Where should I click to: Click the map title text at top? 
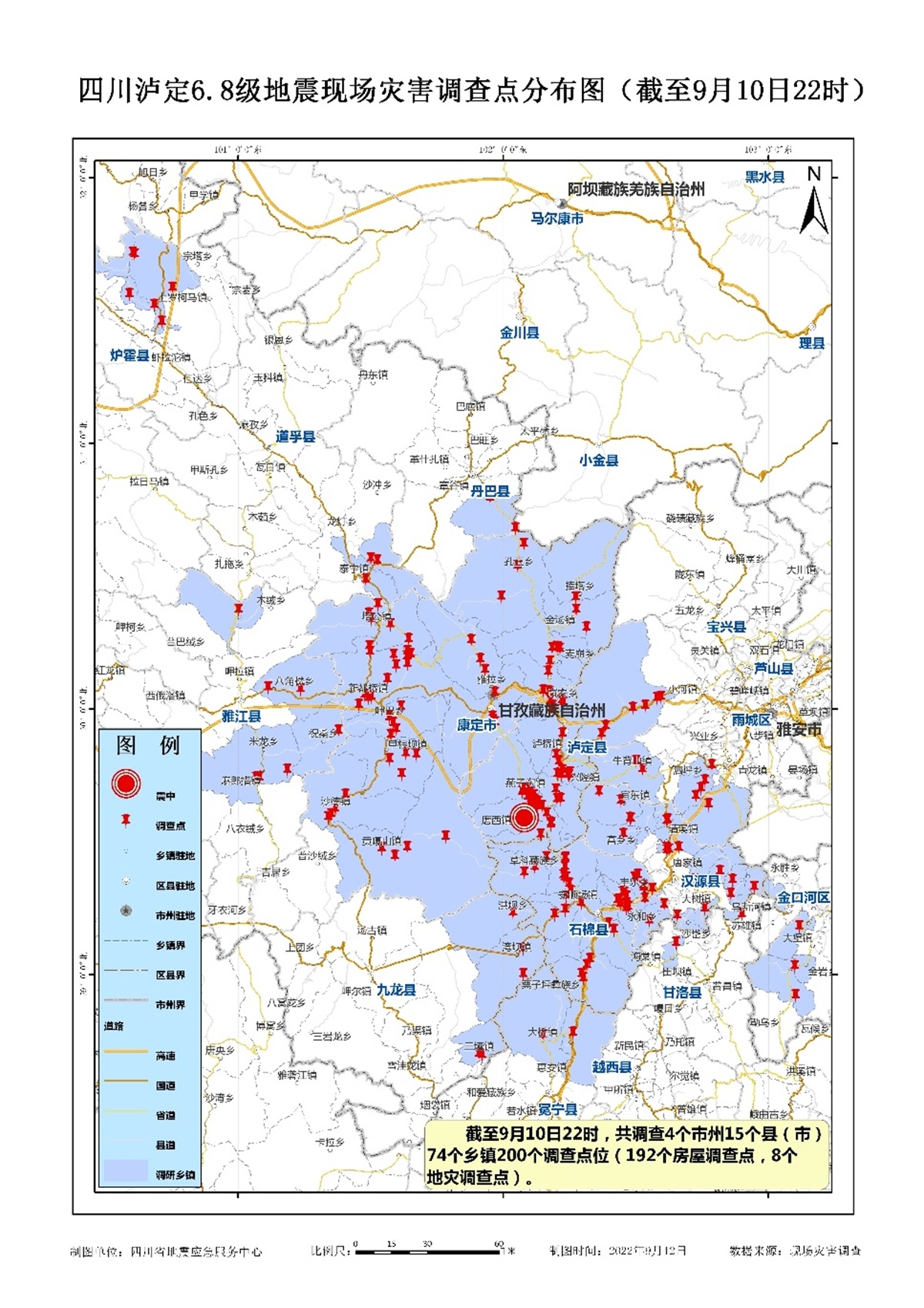coord(471,91)
